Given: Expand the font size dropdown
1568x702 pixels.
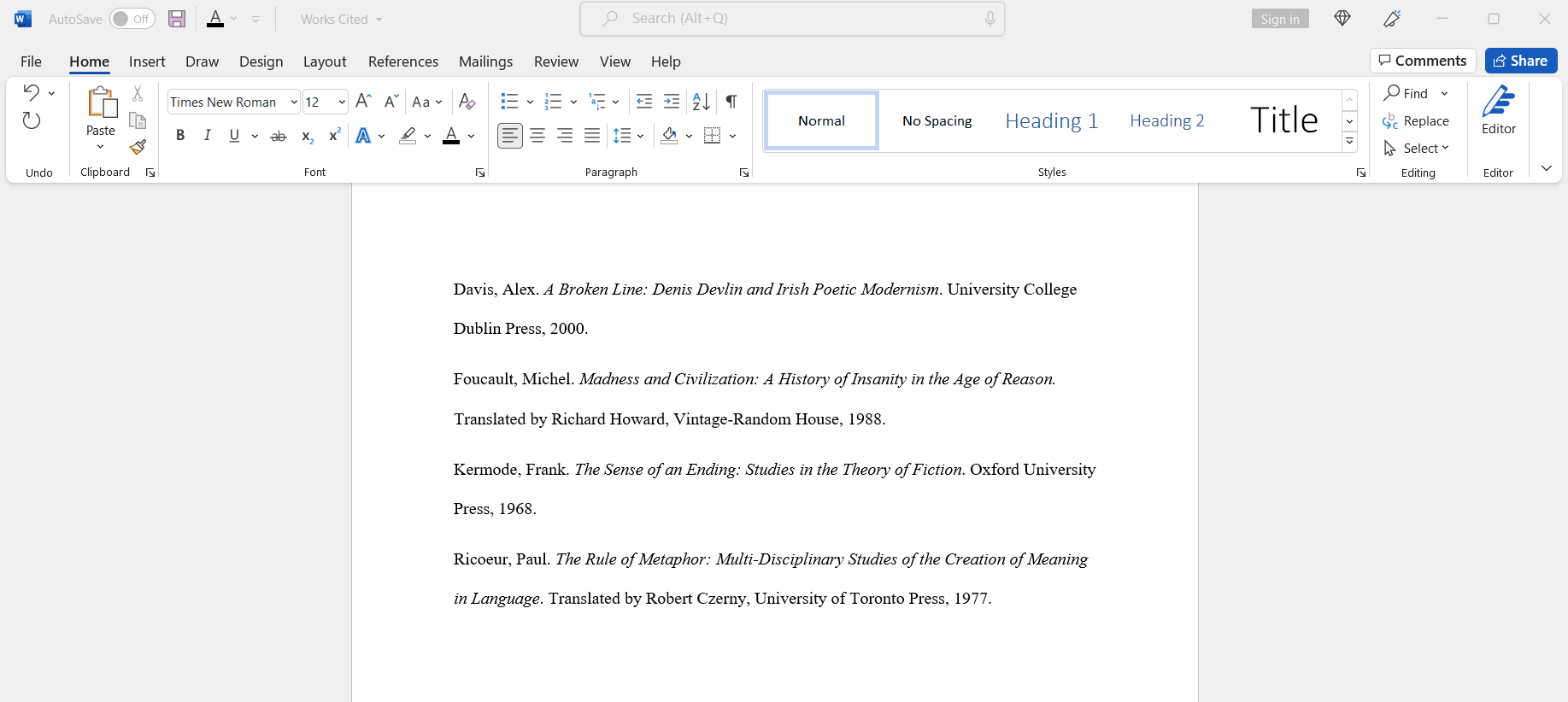Looking at the screenshot, I should pyautogui.click(x=342, y=102).
